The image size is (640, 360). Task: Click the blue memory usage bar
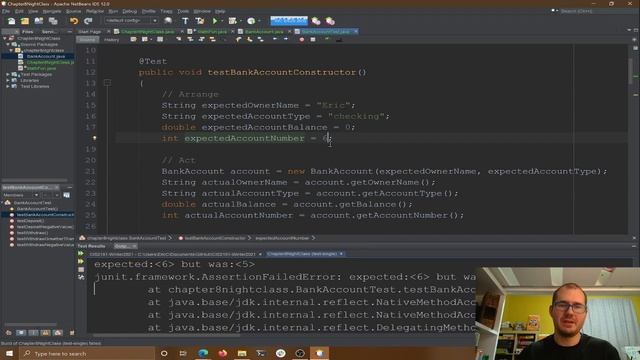[x=289, y=20]
